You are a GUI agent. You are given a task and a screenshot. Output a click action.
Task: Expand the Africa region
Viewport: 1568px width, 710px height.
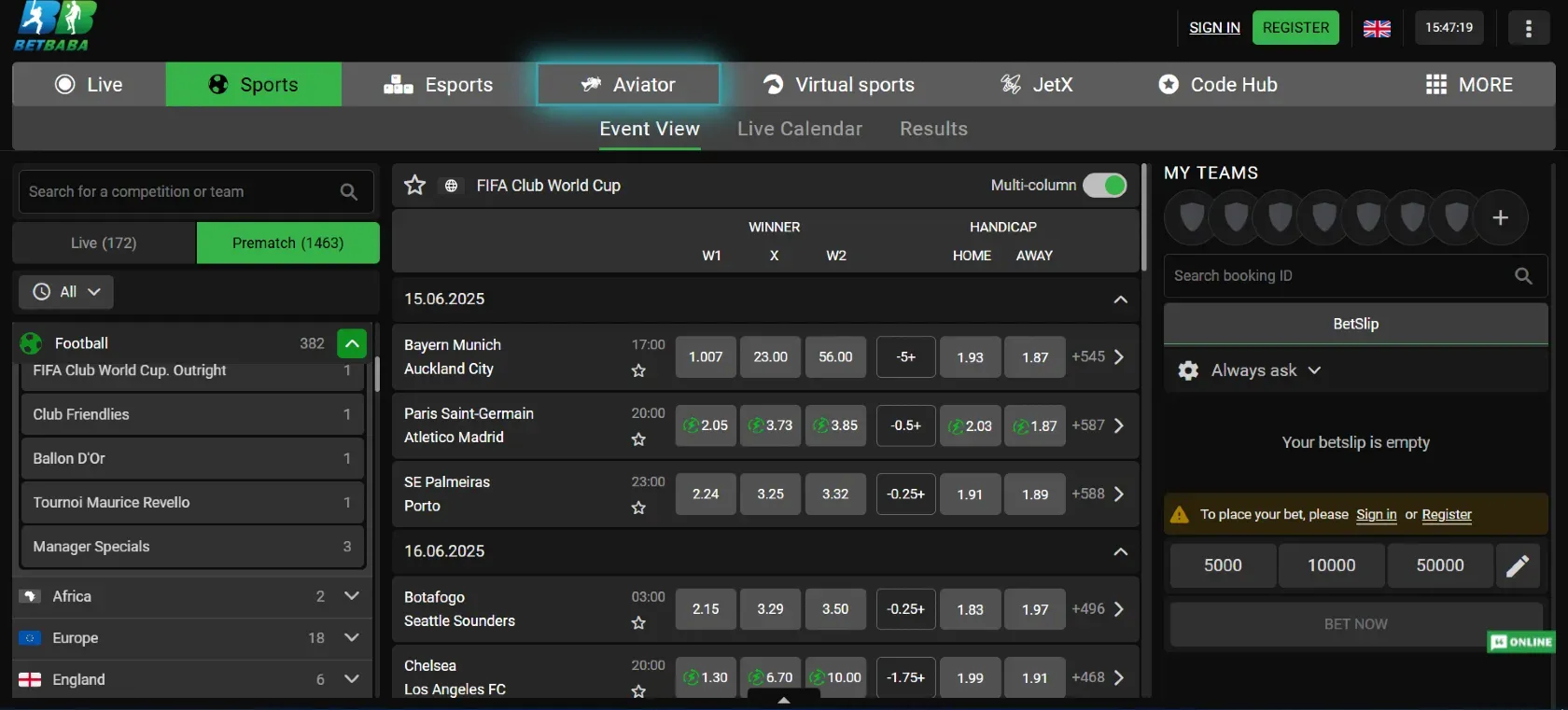click(x=352, y=595)
